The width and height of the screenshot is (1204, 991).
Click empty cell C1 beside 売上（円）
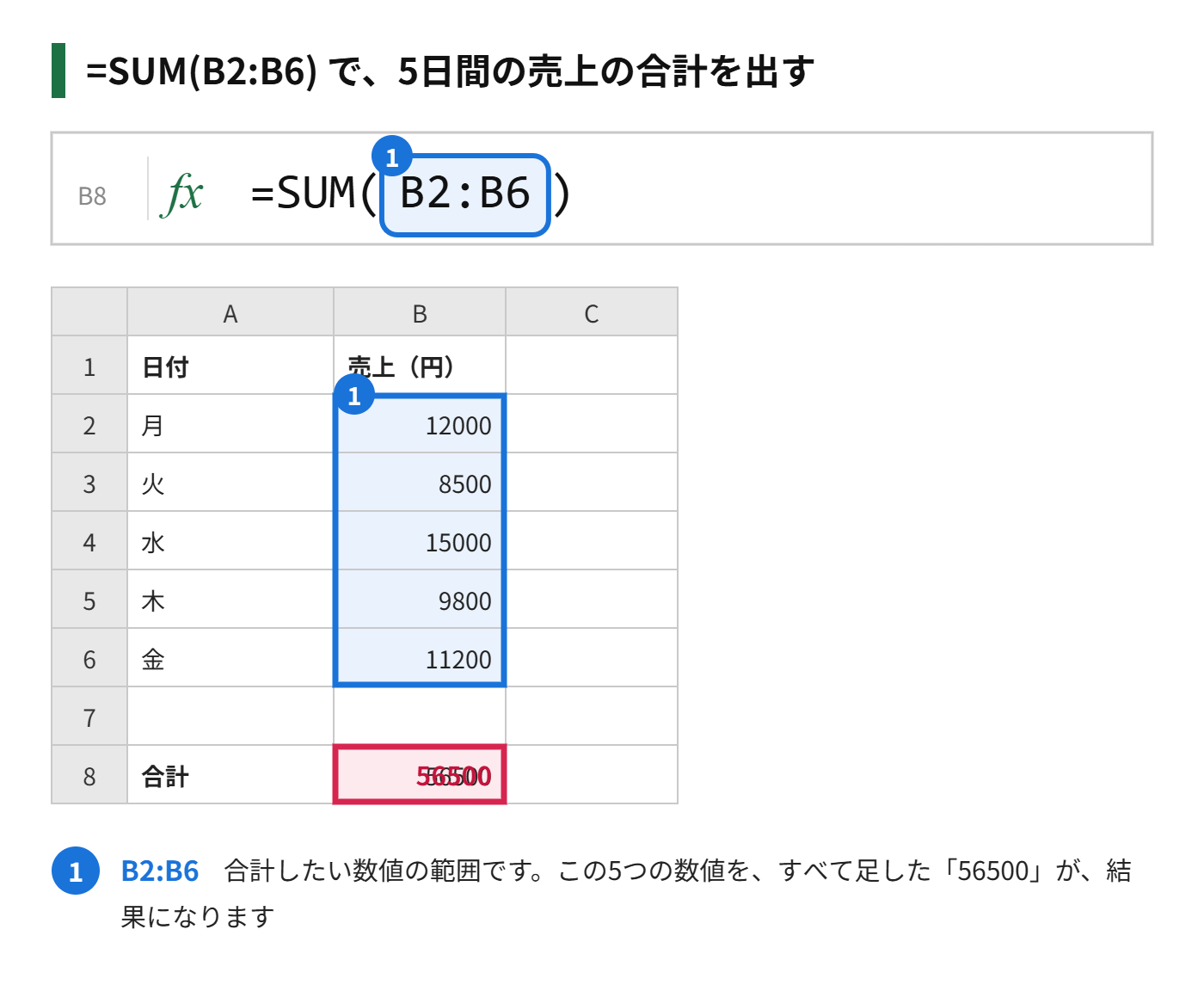click(x=592, y=366)
